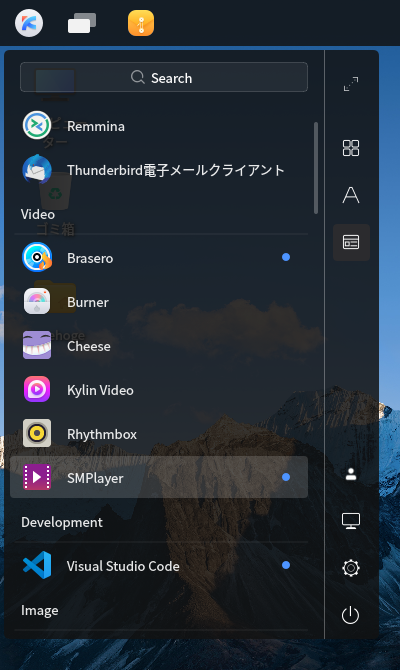Select the Image category header
This screenshot has height=670, width=400.
pyautogui.click(x=40, y=610)
